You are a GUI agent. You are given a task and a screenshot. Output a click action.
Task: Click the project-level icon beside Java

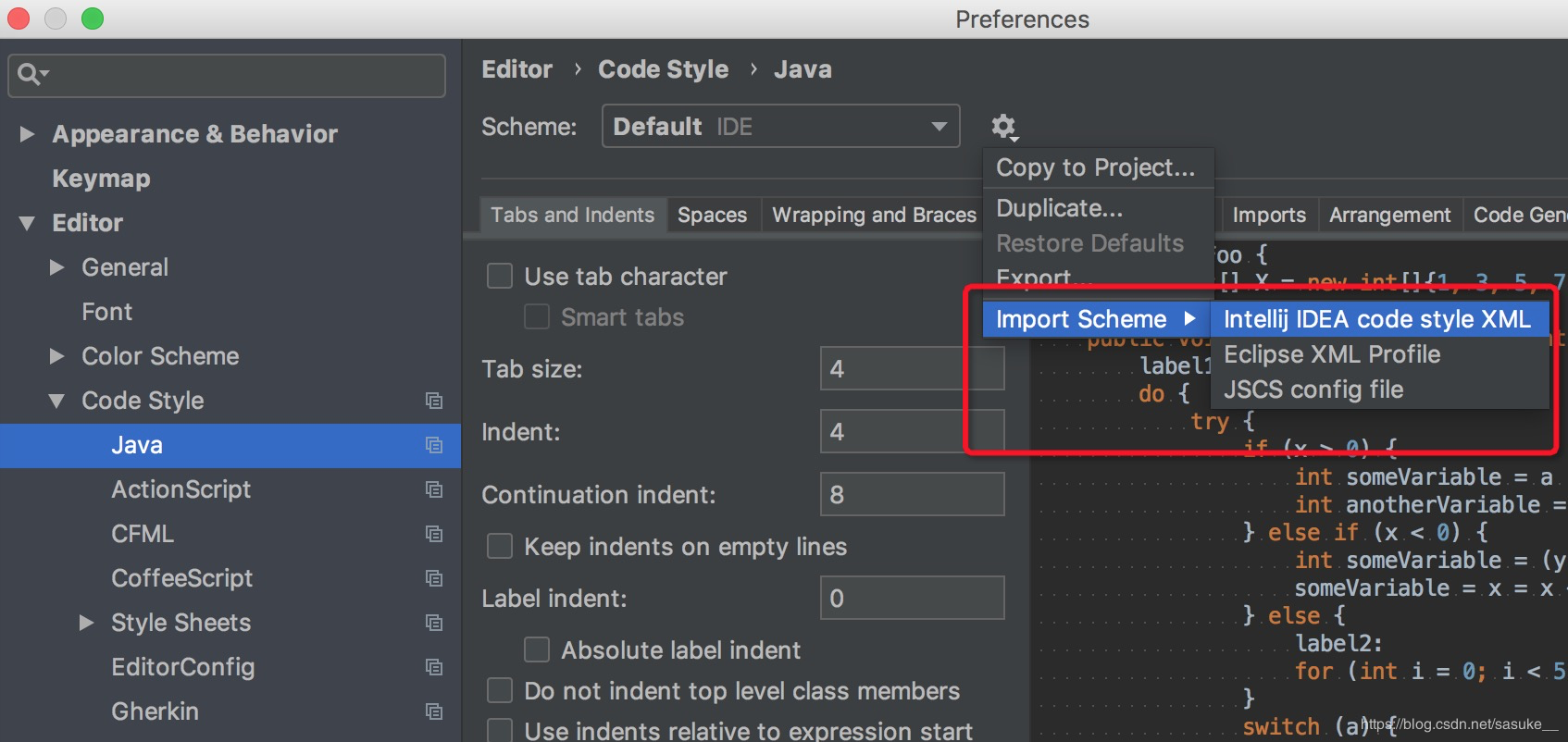pos(433,445)
